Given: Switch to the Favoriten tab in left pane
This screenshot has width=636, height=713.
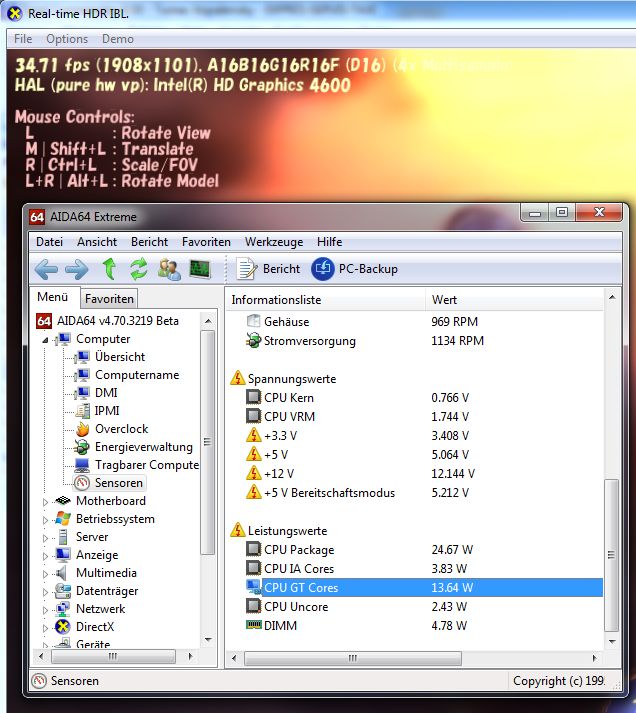Looking at the screenshot, I should pos(109,299).
